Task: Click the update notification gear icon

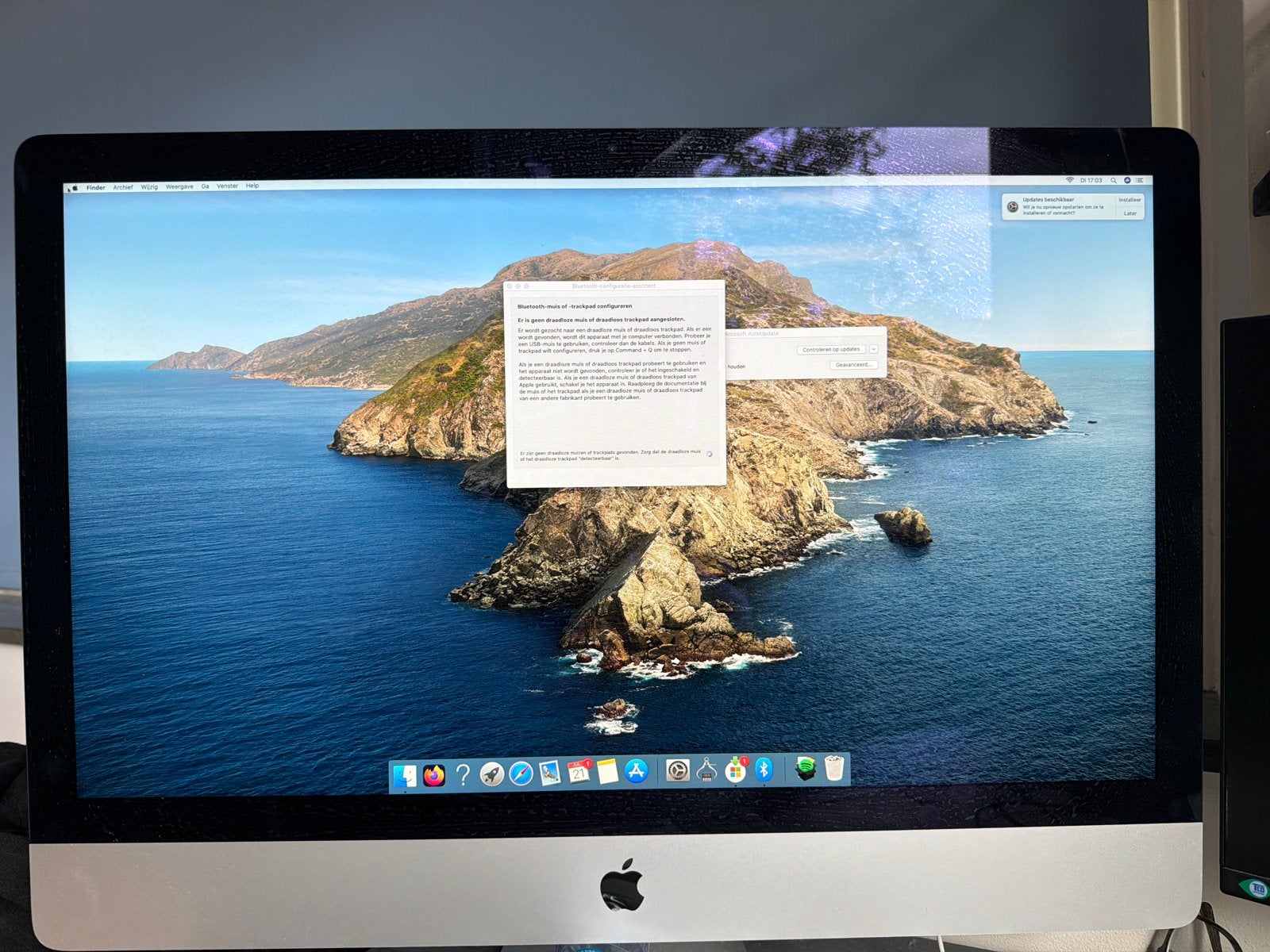Action: click(1012, 206)
